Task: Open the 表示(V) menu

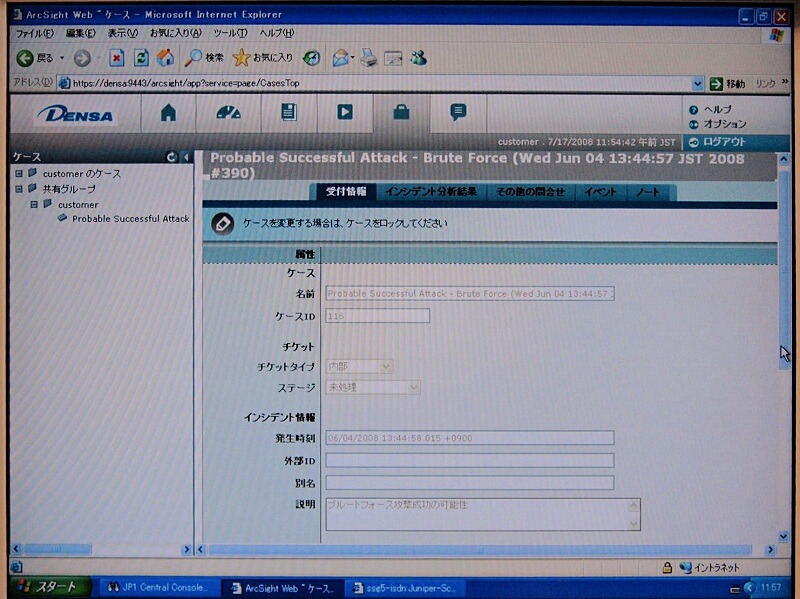Action: (122, 33)
